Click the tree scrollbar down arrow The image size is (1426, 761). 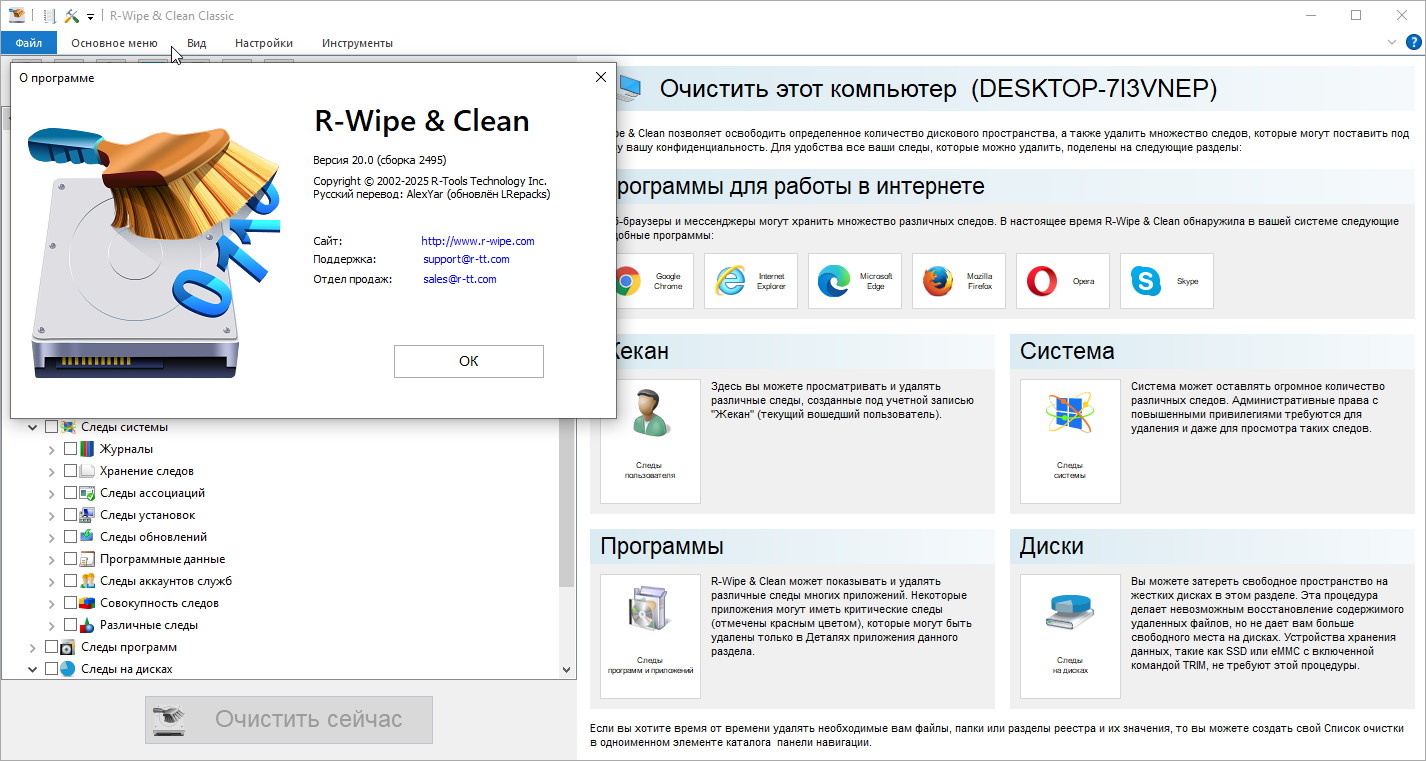pos(567,670)
